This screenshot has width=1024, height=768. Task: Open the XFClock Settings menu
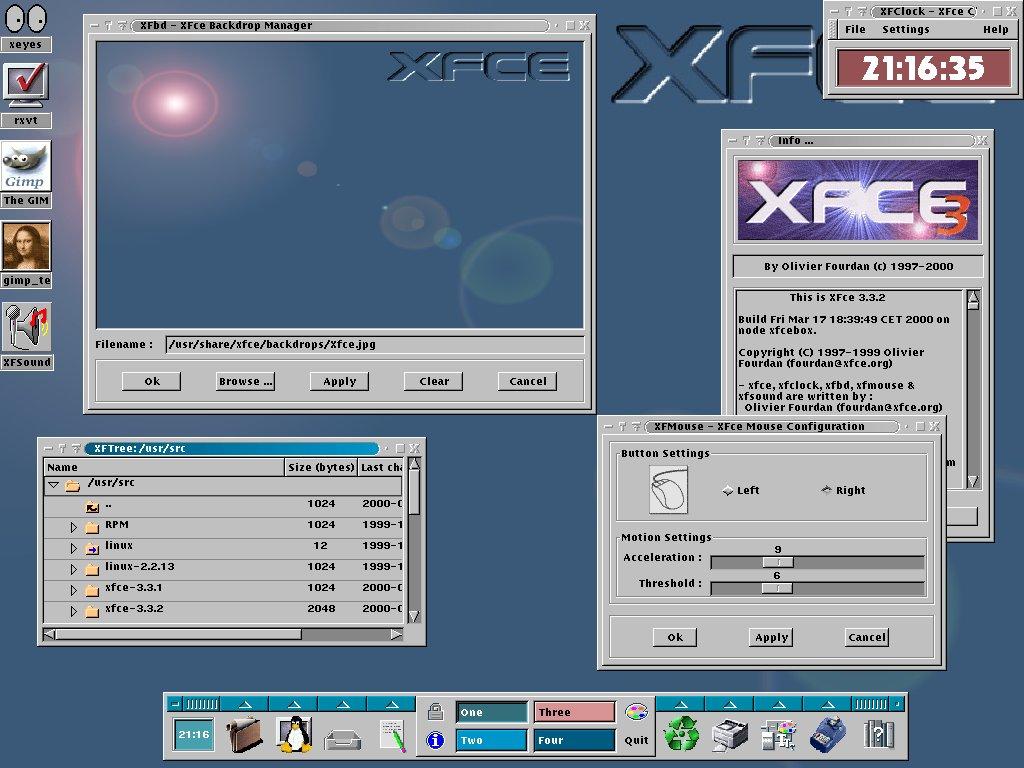pos(905,29)
